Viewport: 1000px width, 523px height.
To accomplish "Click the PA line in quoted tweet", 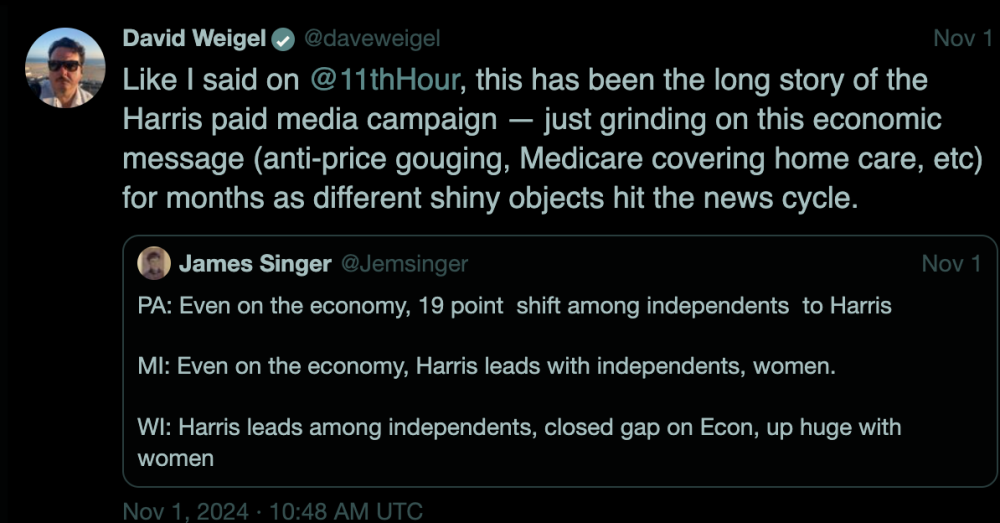I will pyautogui.click(x=514, y=305).
